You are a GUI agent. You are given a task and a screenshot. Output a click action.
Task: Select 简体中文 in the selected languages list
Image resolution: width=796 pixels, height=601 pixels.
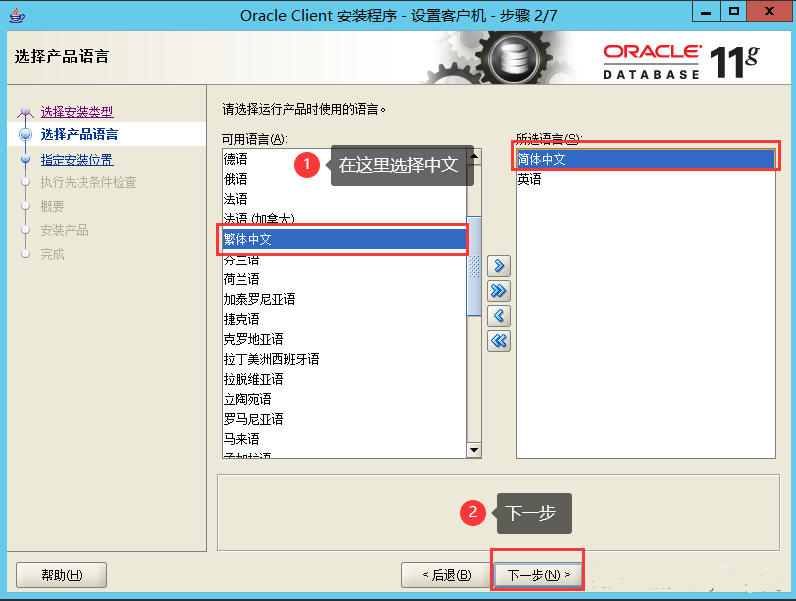(x=645, y=159)
